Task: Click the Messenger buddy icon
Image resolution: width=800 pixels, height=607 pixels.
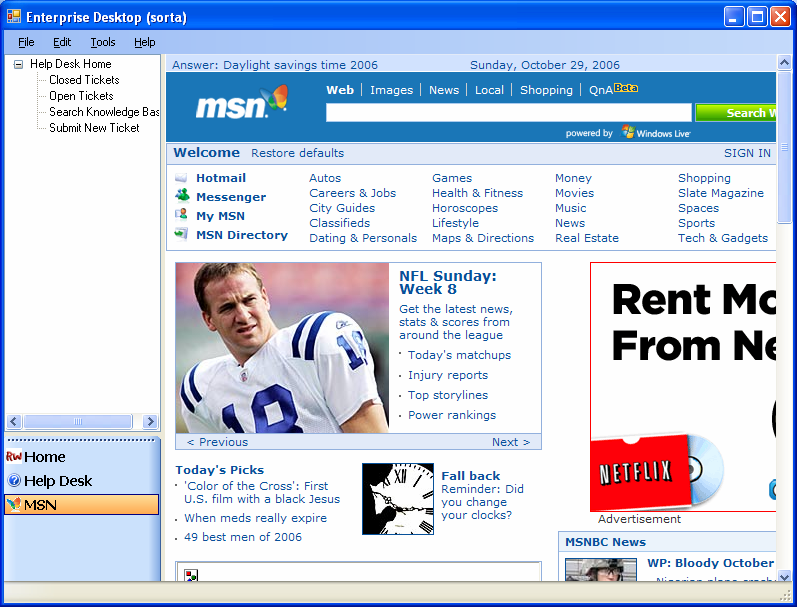Action: pyautogui.click(x=181, y=197)
